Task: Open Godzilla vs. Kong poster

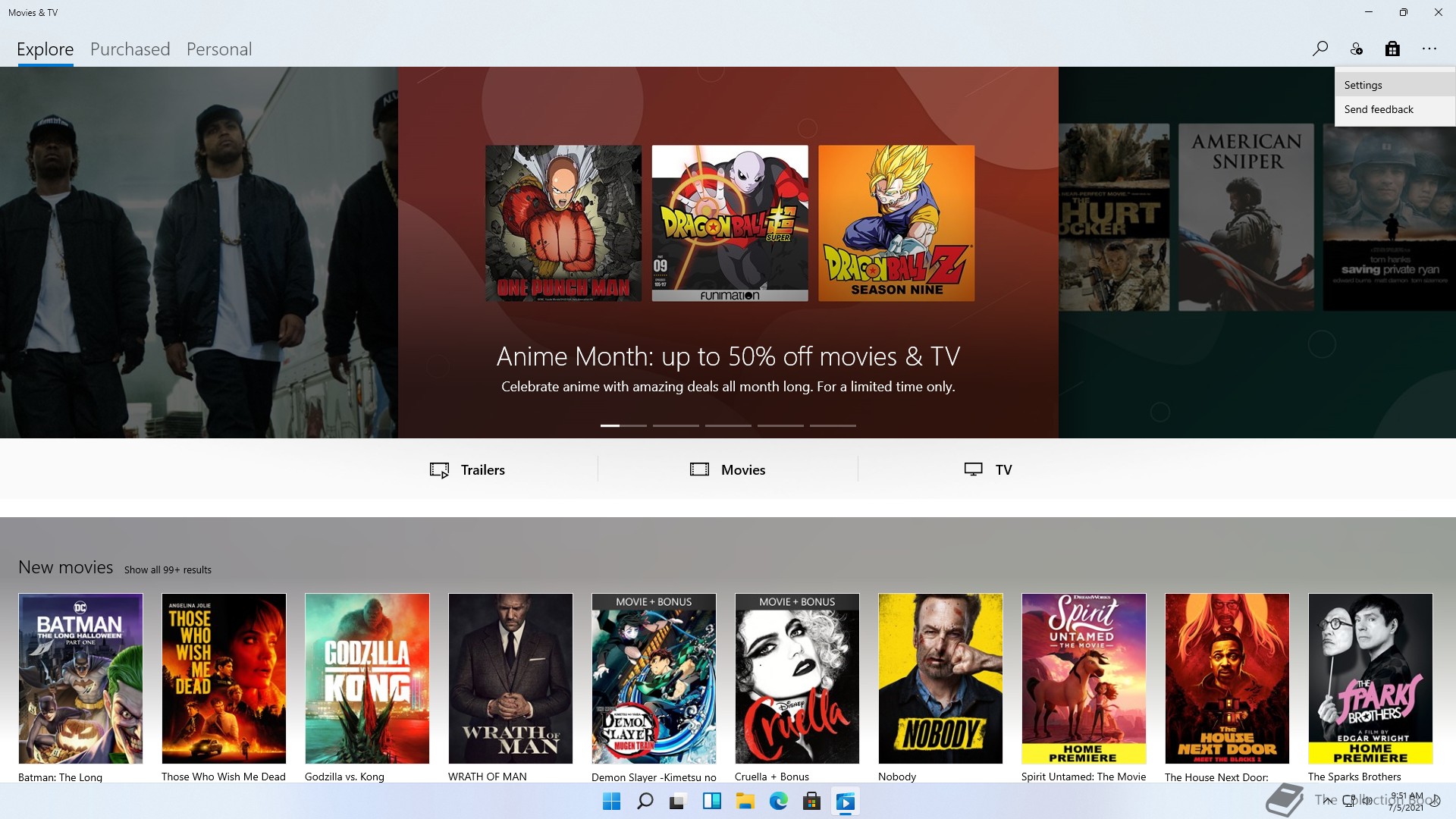Action: (x=367, y=679)
